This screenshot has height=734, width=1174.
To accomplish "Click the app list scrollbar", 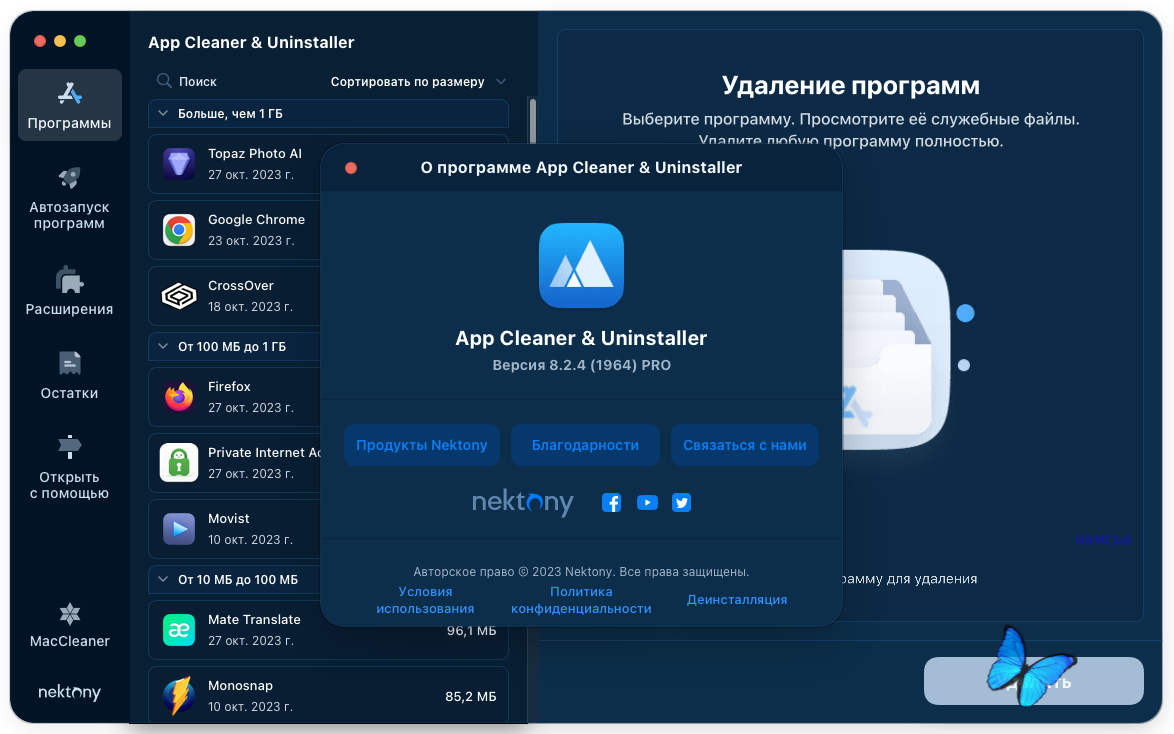I will [x=532, y=121].
